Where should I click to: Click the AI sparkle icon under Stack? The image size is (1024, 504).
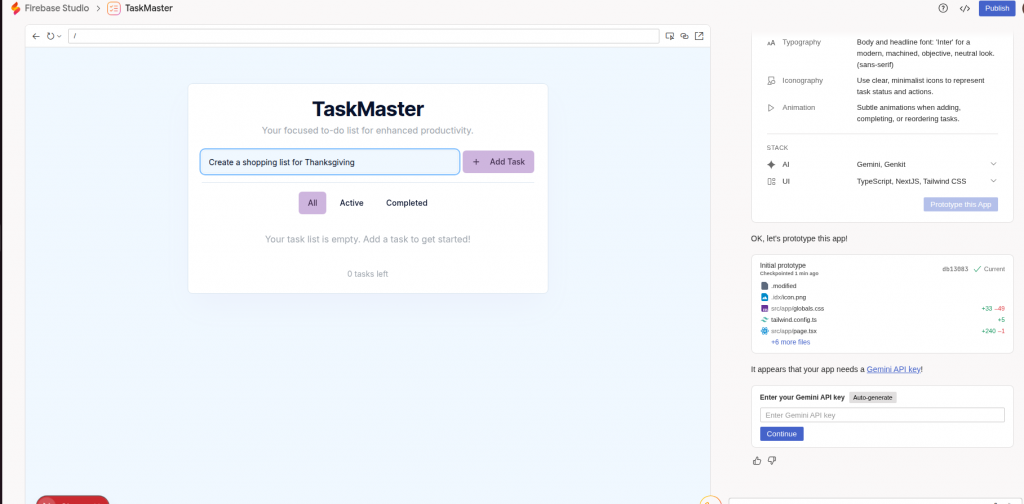[x=771, y=165]
